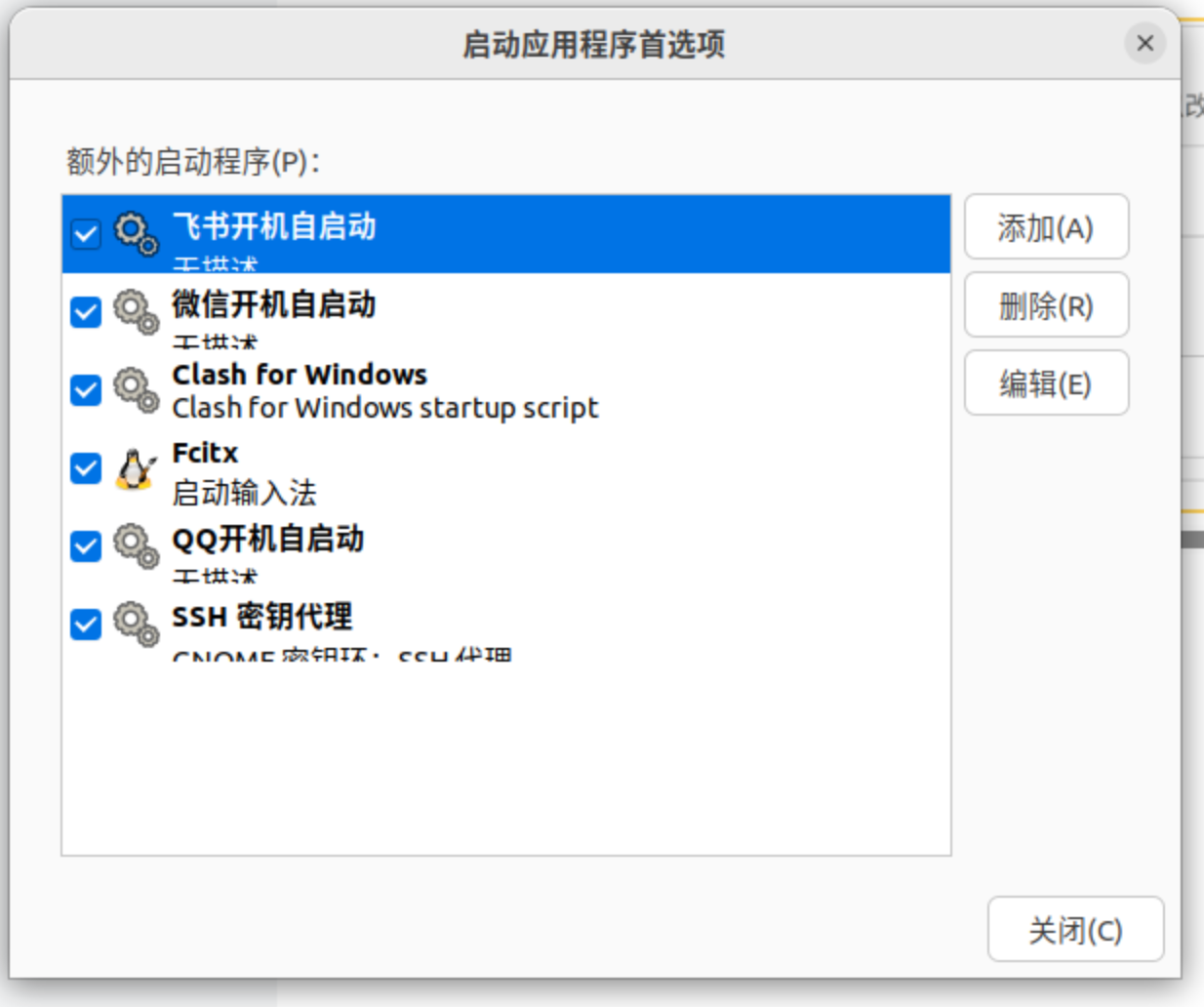This screenshot has width=1204, height=1007.
Task: Click the 添加(A) button
Action: 1046,227
